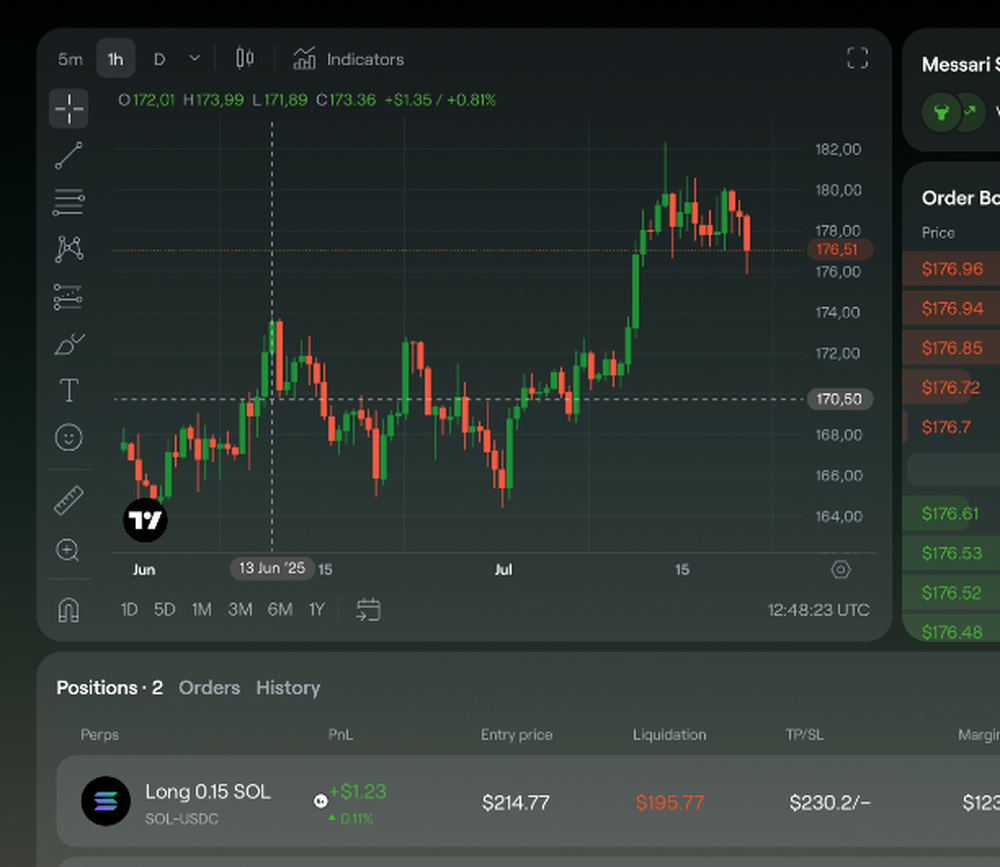
Task: Click the Messari green up-arrow badge
Action: (x=971, y=112)
